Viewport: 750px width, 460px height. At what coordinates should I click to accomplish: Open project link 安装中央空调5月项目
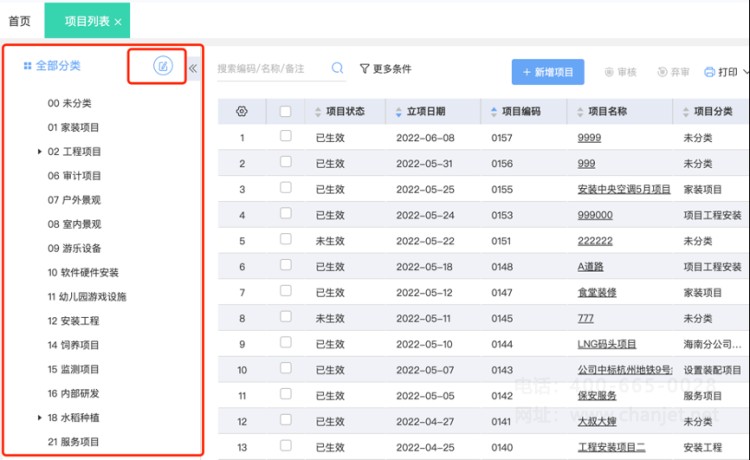624,189
